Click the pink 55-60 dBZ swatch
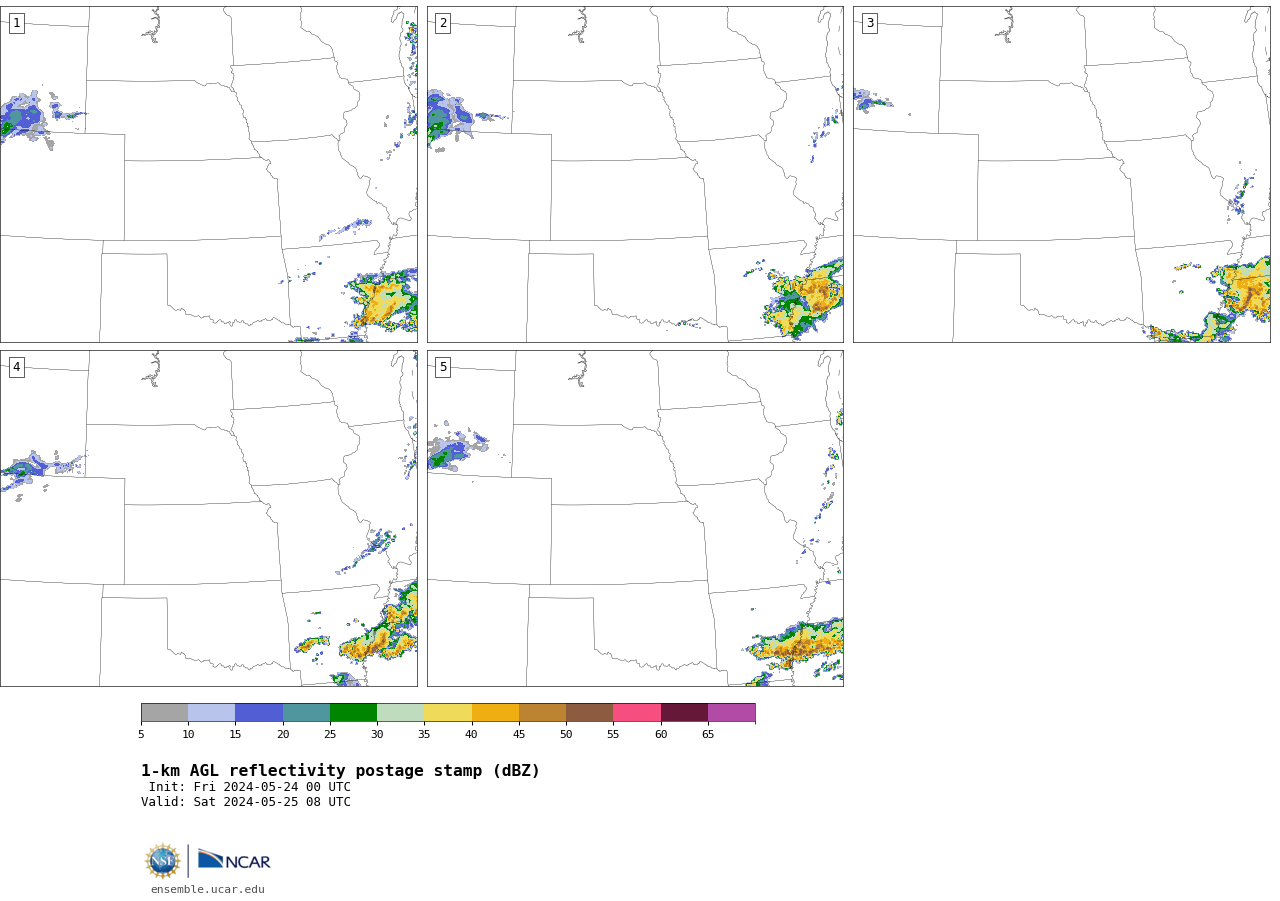 coord(637,713)
